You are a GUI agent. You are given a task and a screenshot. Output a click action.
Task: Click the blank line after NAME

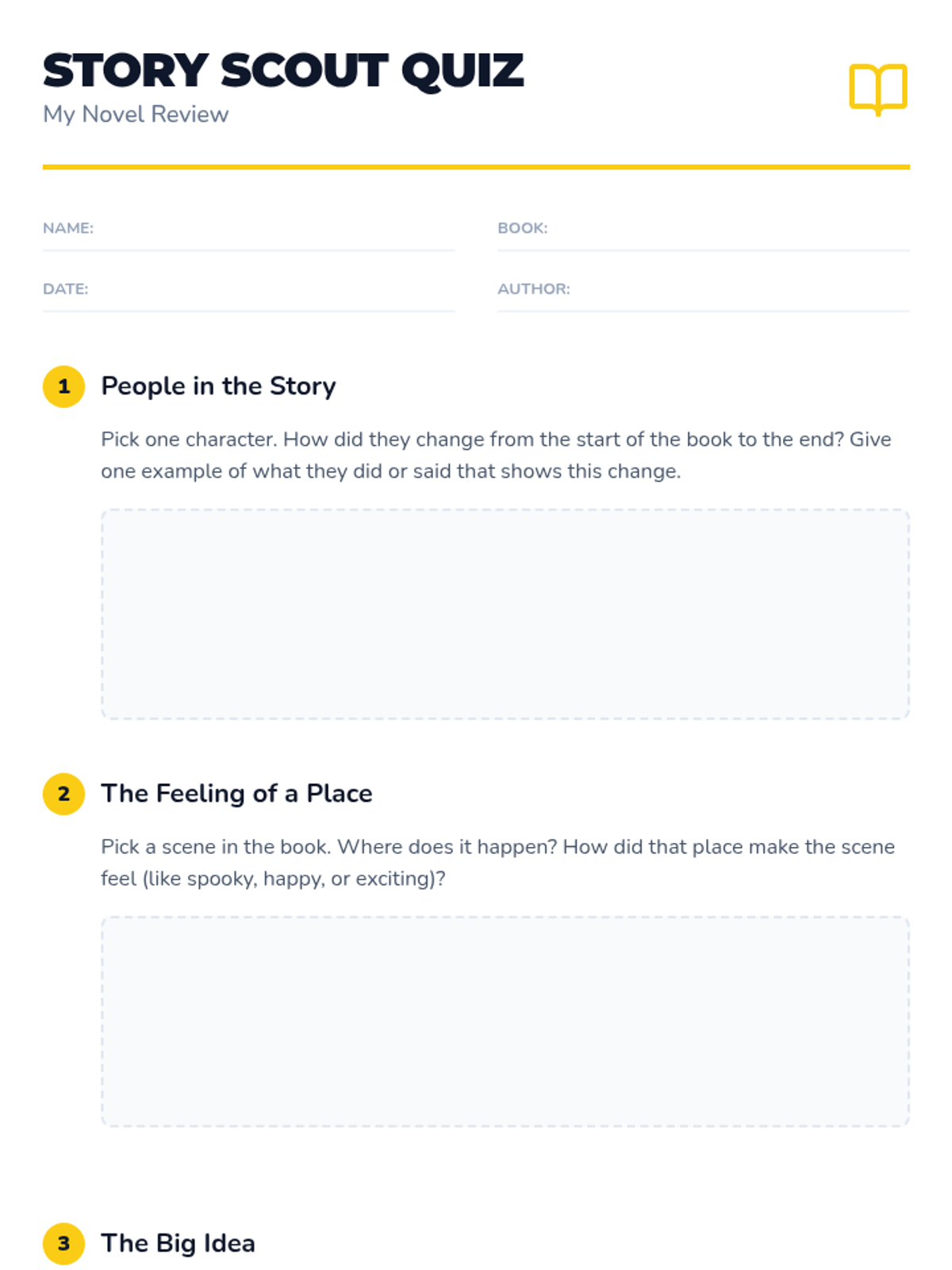pyautogui.click(x=274, y=229)
